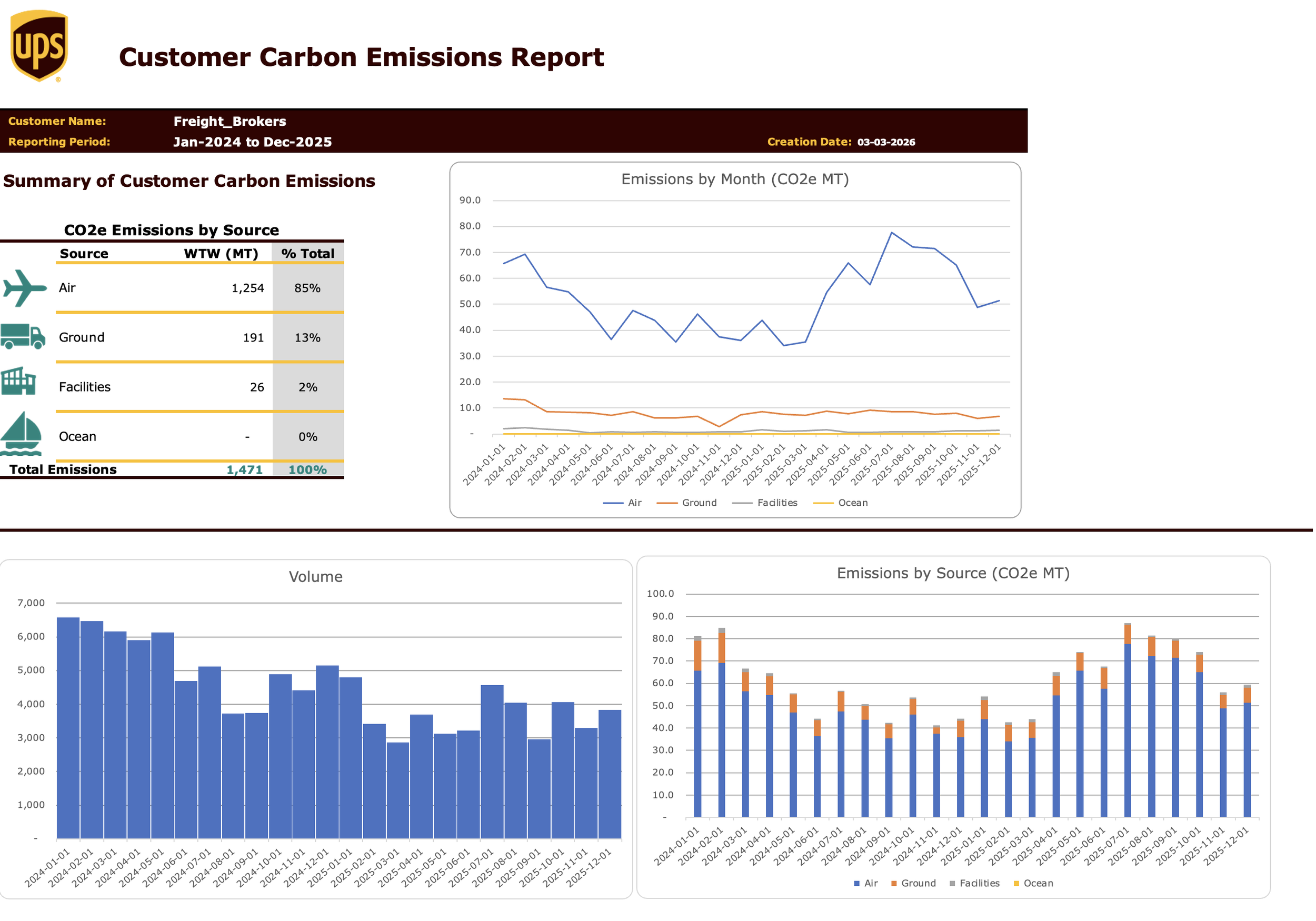Click Ocean legend swatch in stacked bar chart
Screen dimensions: 1316x921
pos(1016,884)
